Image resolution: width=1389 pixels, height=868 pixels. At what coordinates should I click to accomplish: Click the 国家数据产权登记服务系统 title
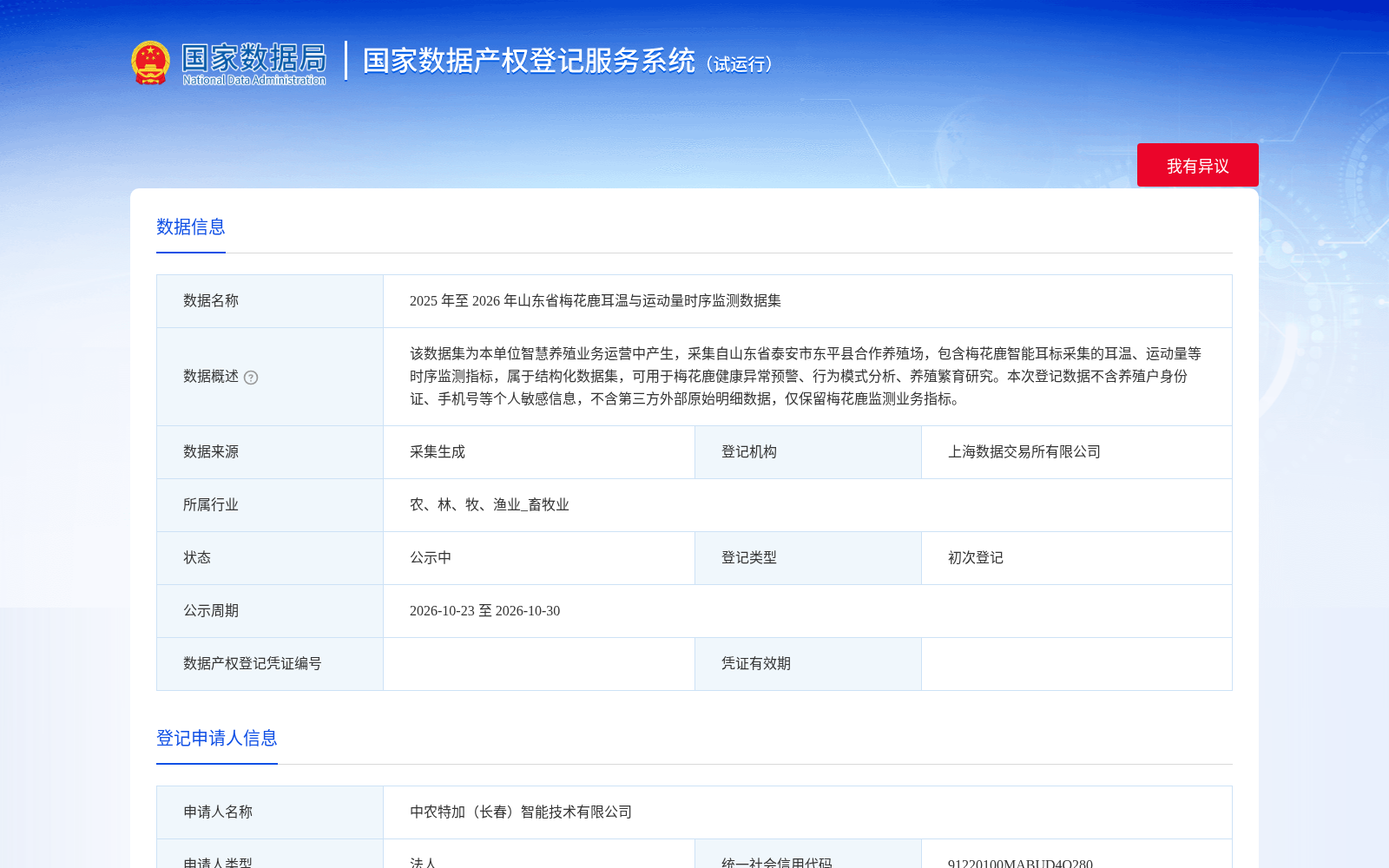coord(529,61)
